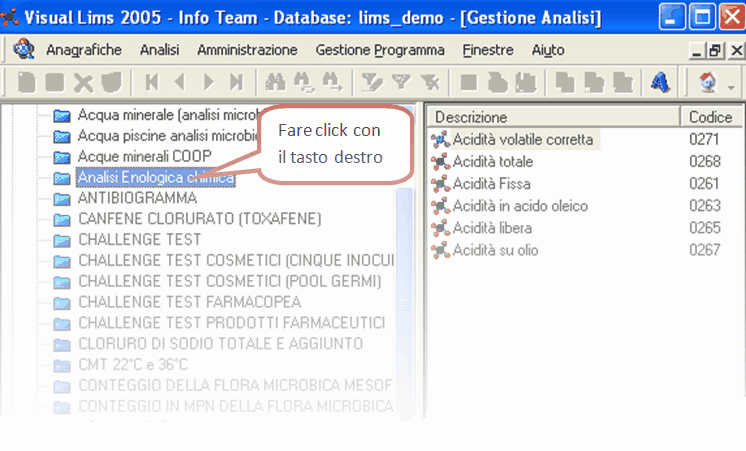Screen dimensions: 746x451
Task: Select Acqua piscine analisi microbiologica tree item
Action: pos(167,136)
